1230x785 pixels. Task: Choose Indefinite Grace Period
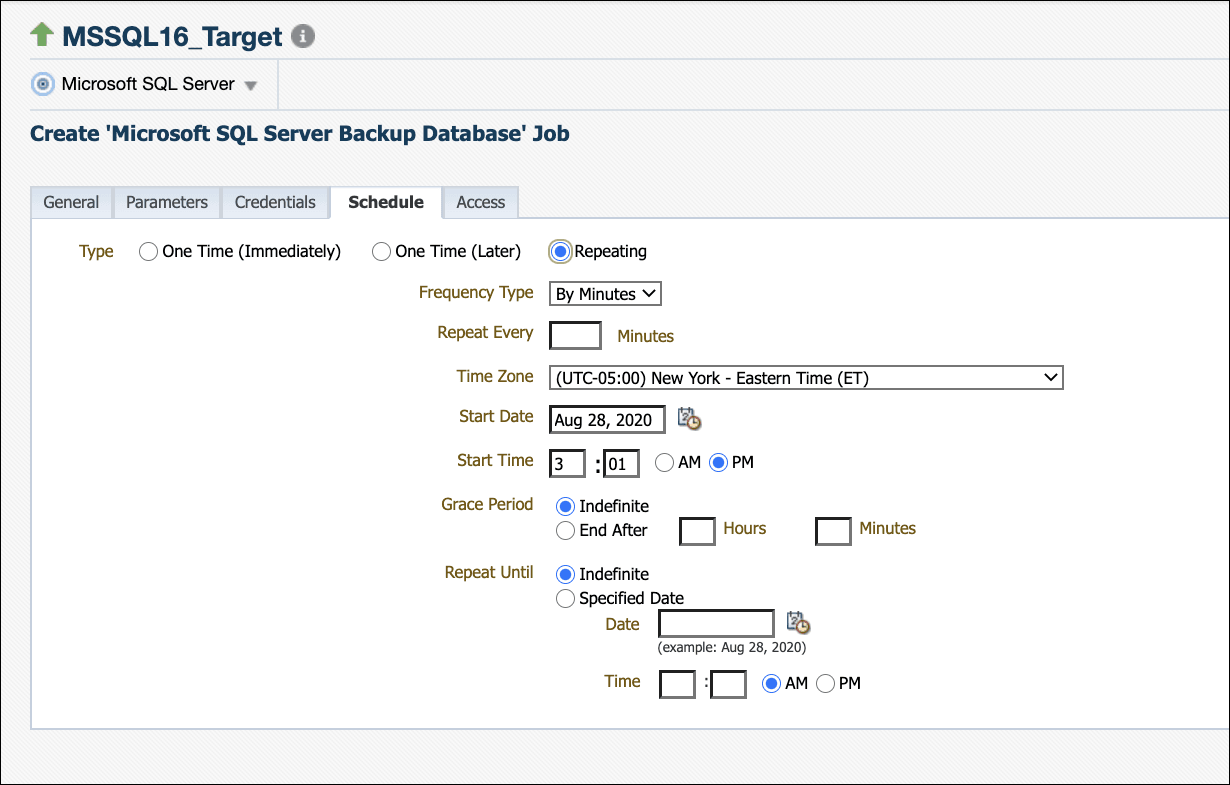[565, 506]
